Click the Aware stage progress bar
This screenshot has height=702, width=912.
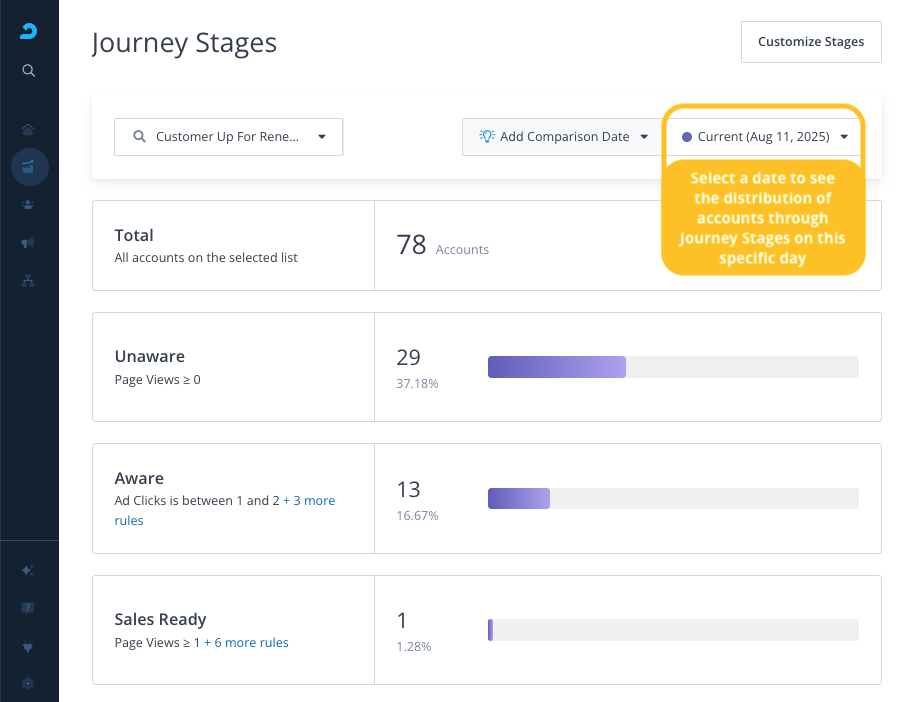(673, 498)
